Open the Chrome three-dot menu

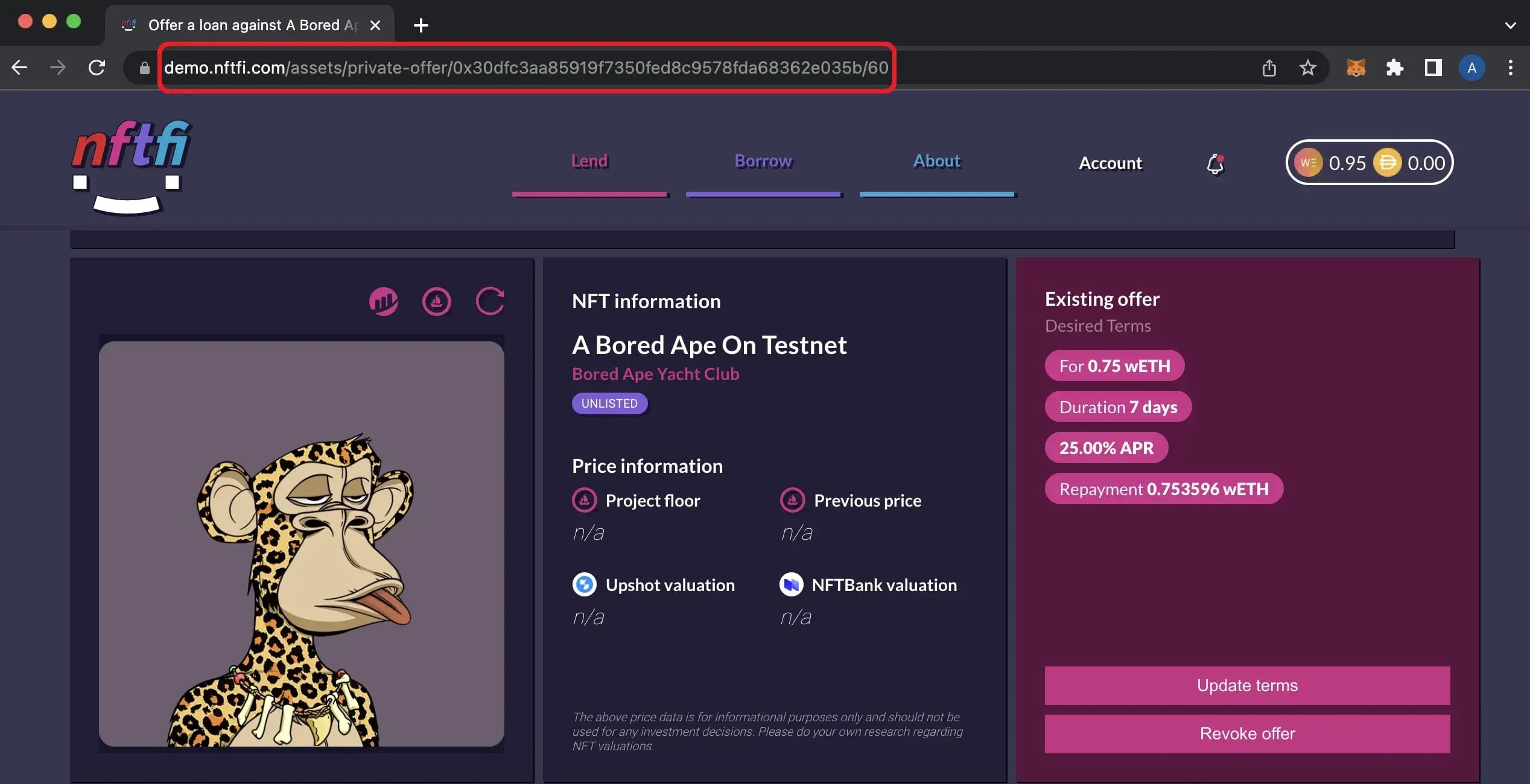pos(1511,68)
